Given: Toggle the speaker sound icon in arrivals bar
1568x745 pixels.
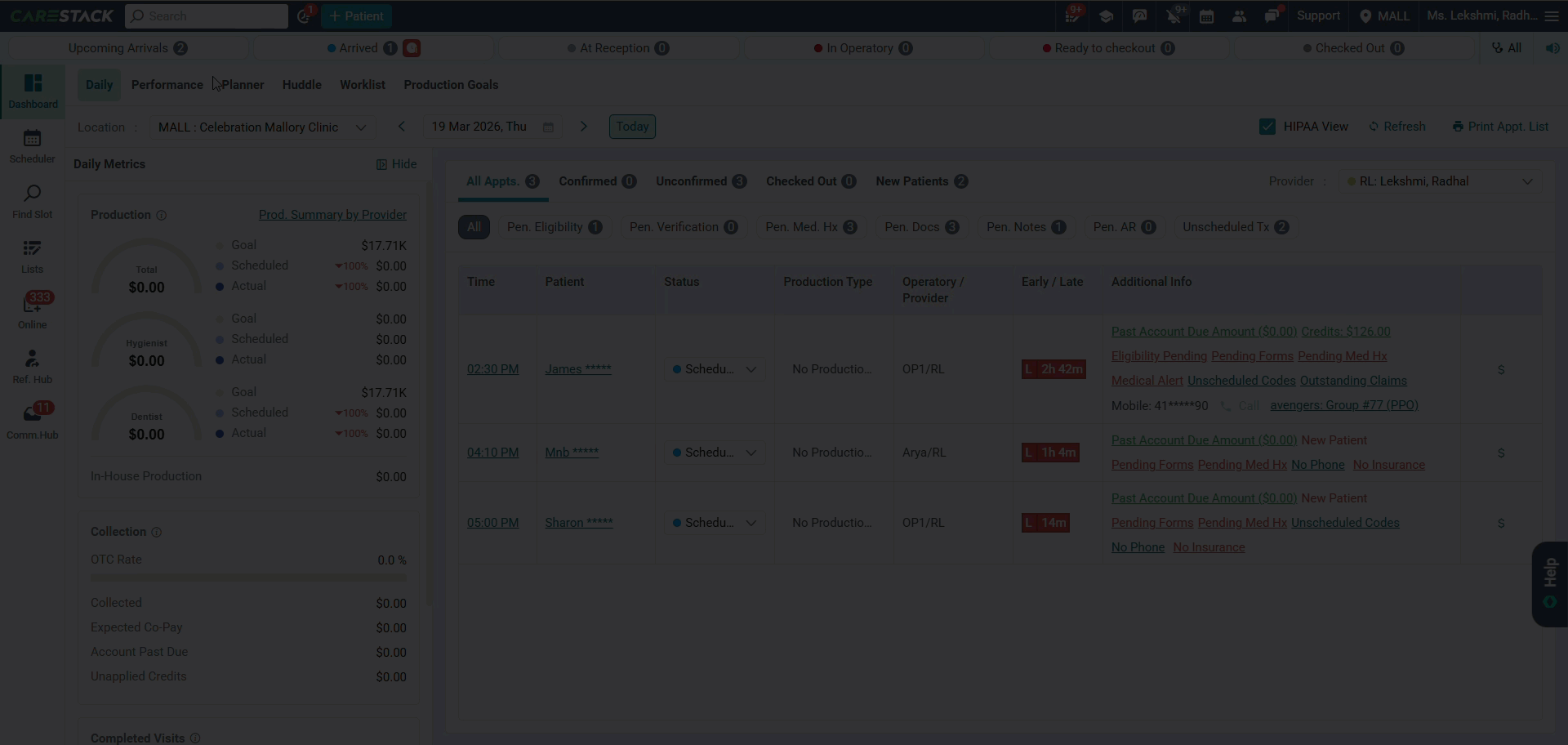Looking at the screenshot, I should (1552, 48).
